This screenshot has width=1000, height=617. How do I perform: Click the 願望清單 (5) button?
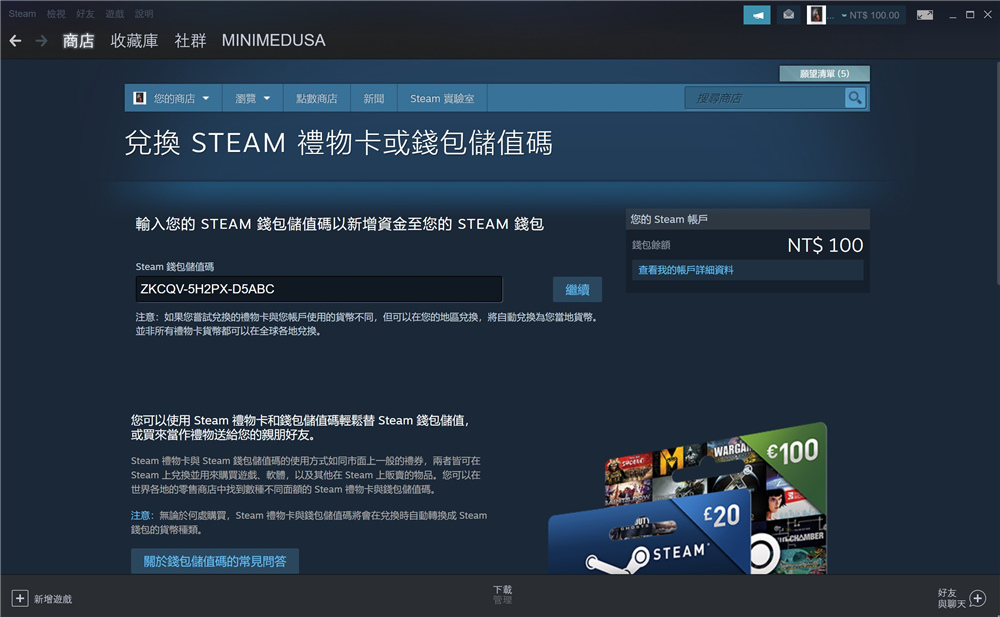point(824,73)
